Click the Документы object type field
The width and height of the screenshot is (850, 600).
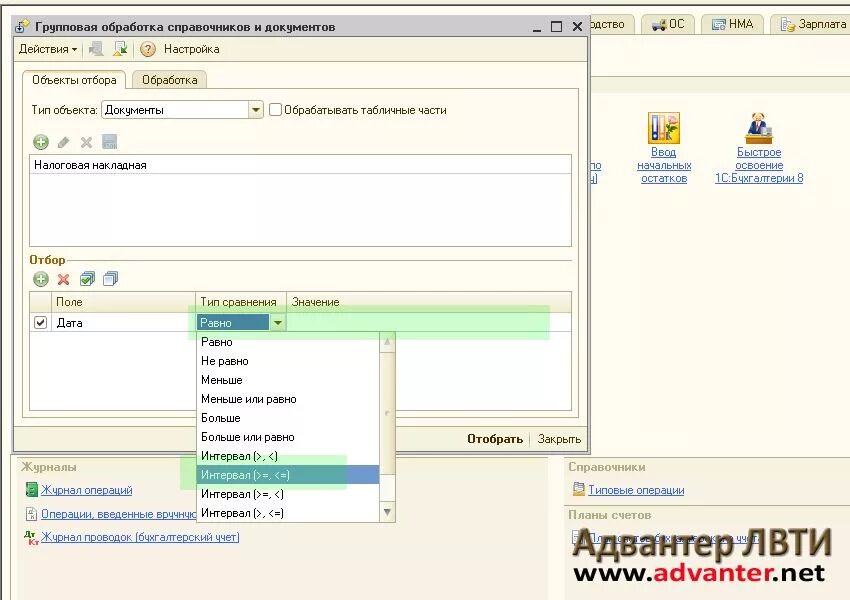[175, 110]
